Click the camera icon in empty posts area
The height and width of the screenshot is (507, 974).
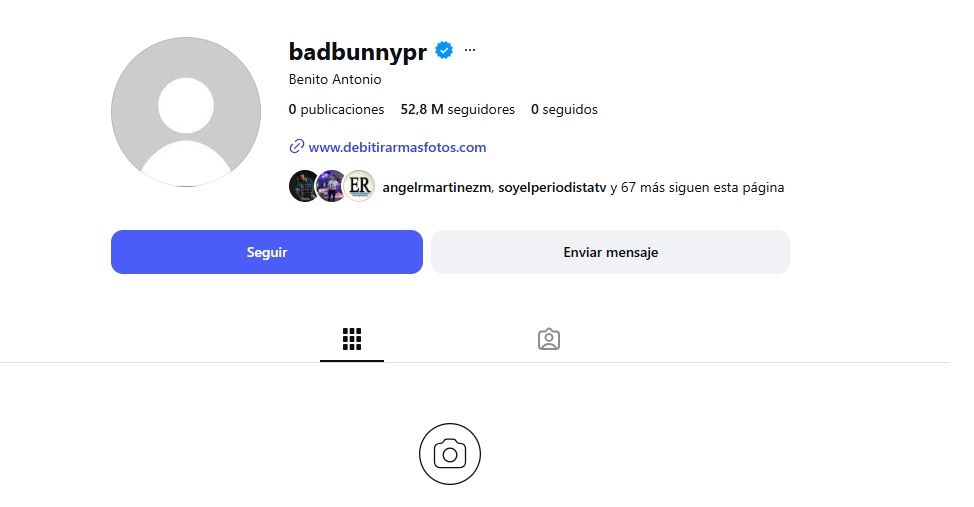450,454
